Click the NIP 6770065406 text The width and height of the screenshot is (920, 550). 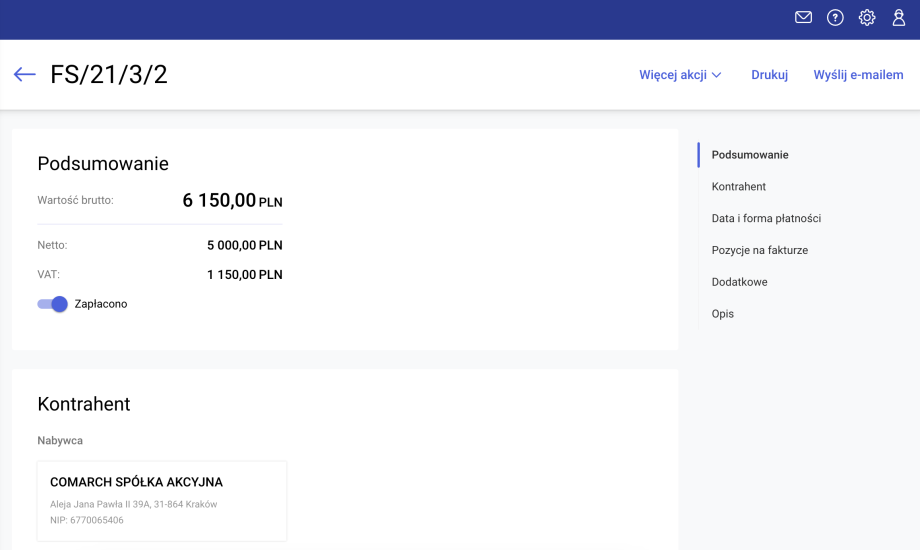(87, 520)
